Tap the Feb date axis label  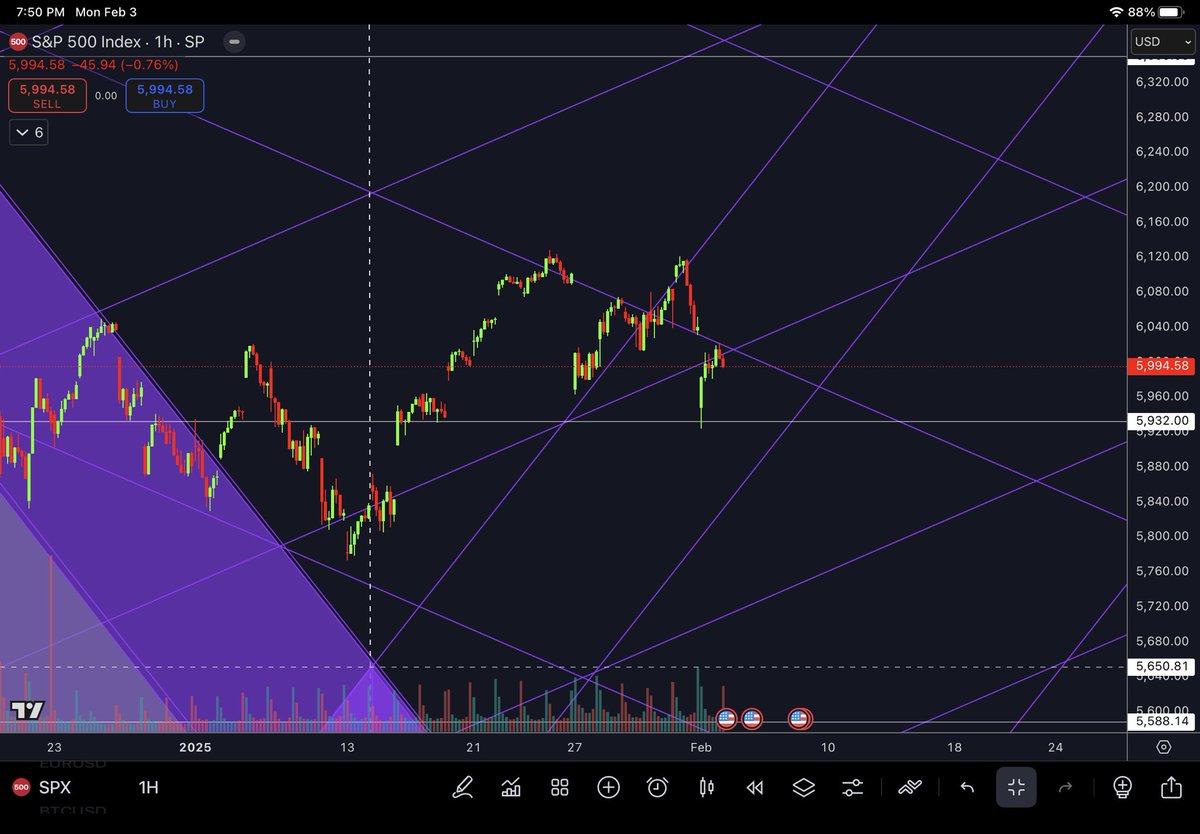(701, 747)
